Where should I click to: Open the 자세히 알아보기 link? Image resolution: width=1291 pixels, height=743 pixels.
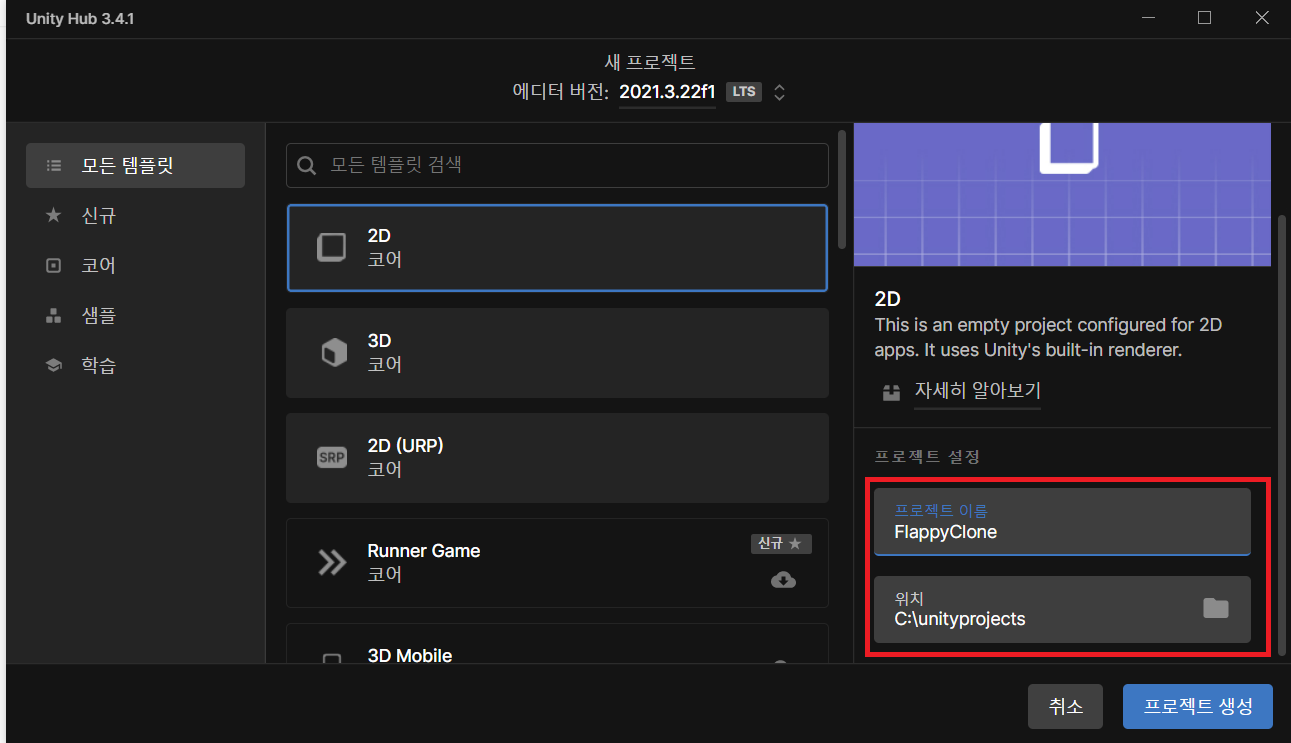[977, 391]
